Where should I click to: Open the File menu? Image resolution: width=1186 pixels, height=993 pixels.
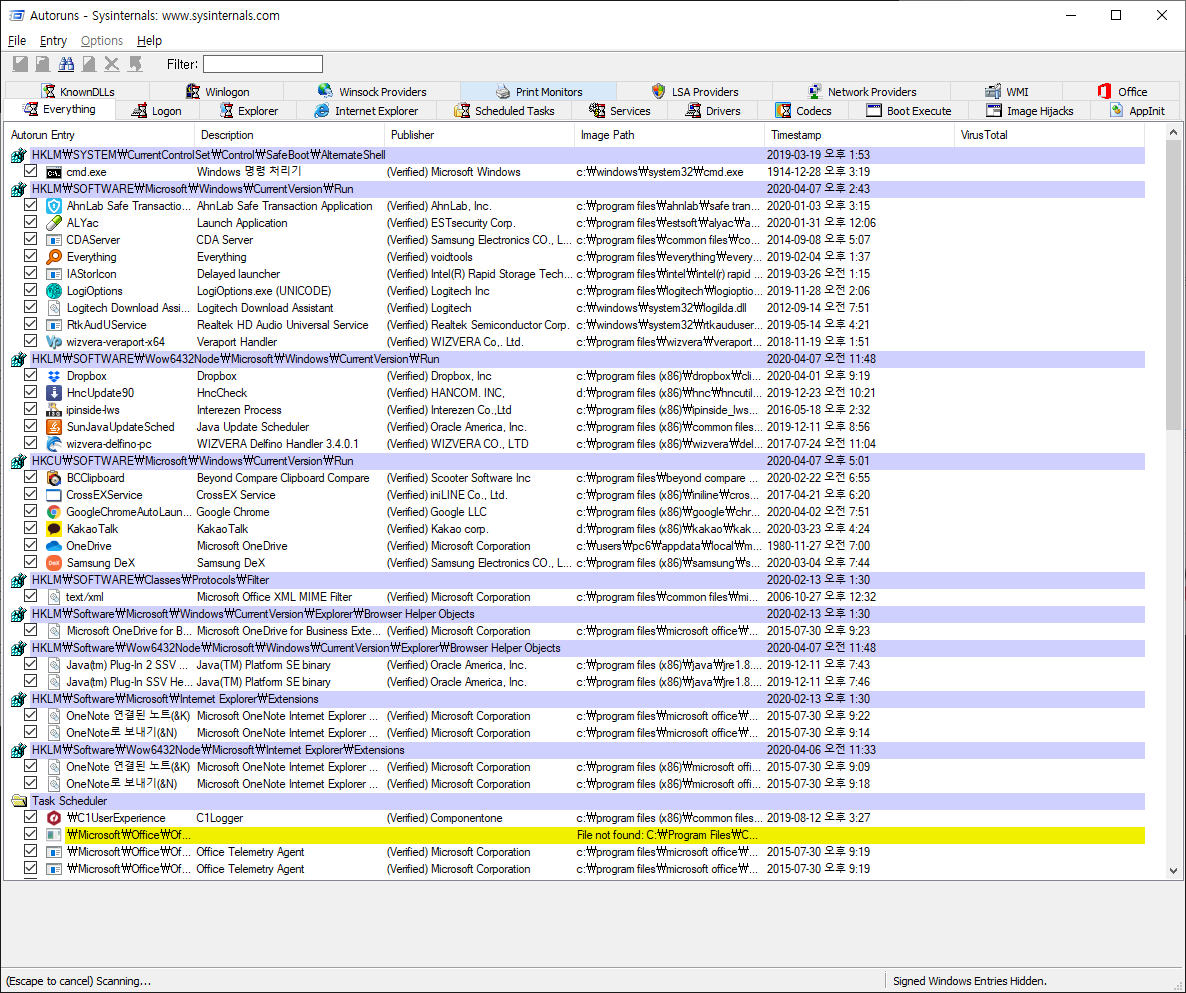(x=17, y=41)
